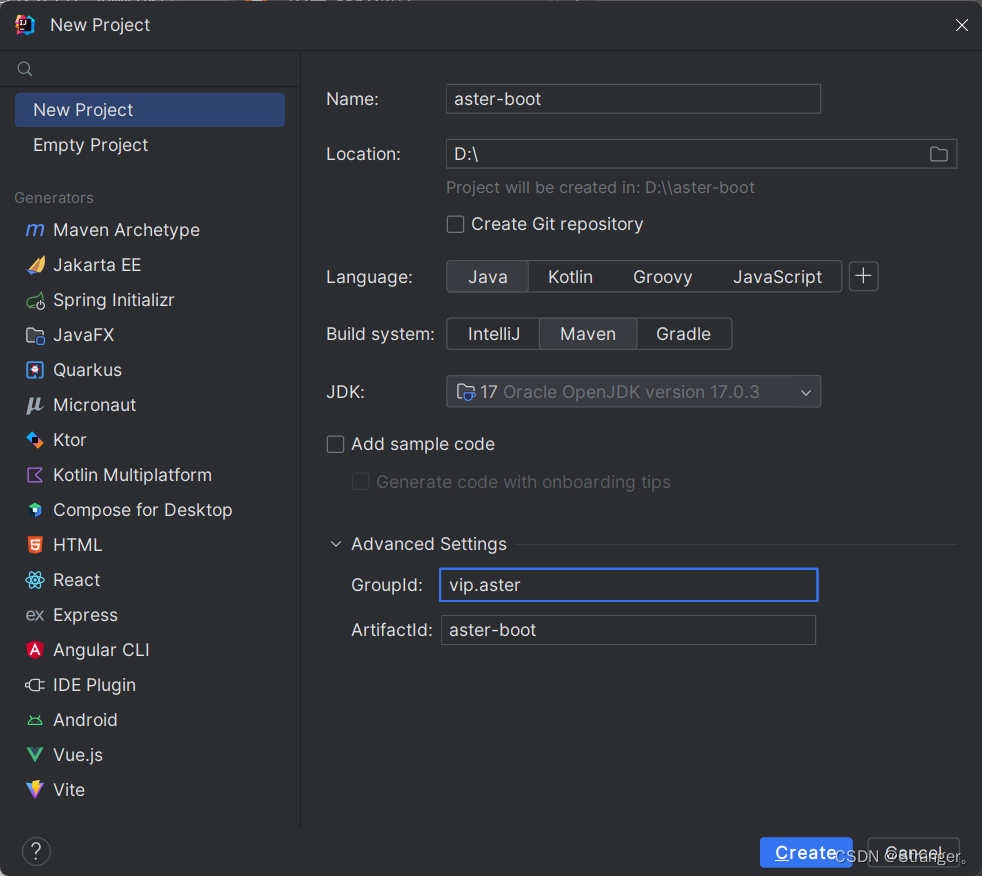Choose Maven build system
Image resolution: width=982 pixels, height=876 pixels.
588,334
